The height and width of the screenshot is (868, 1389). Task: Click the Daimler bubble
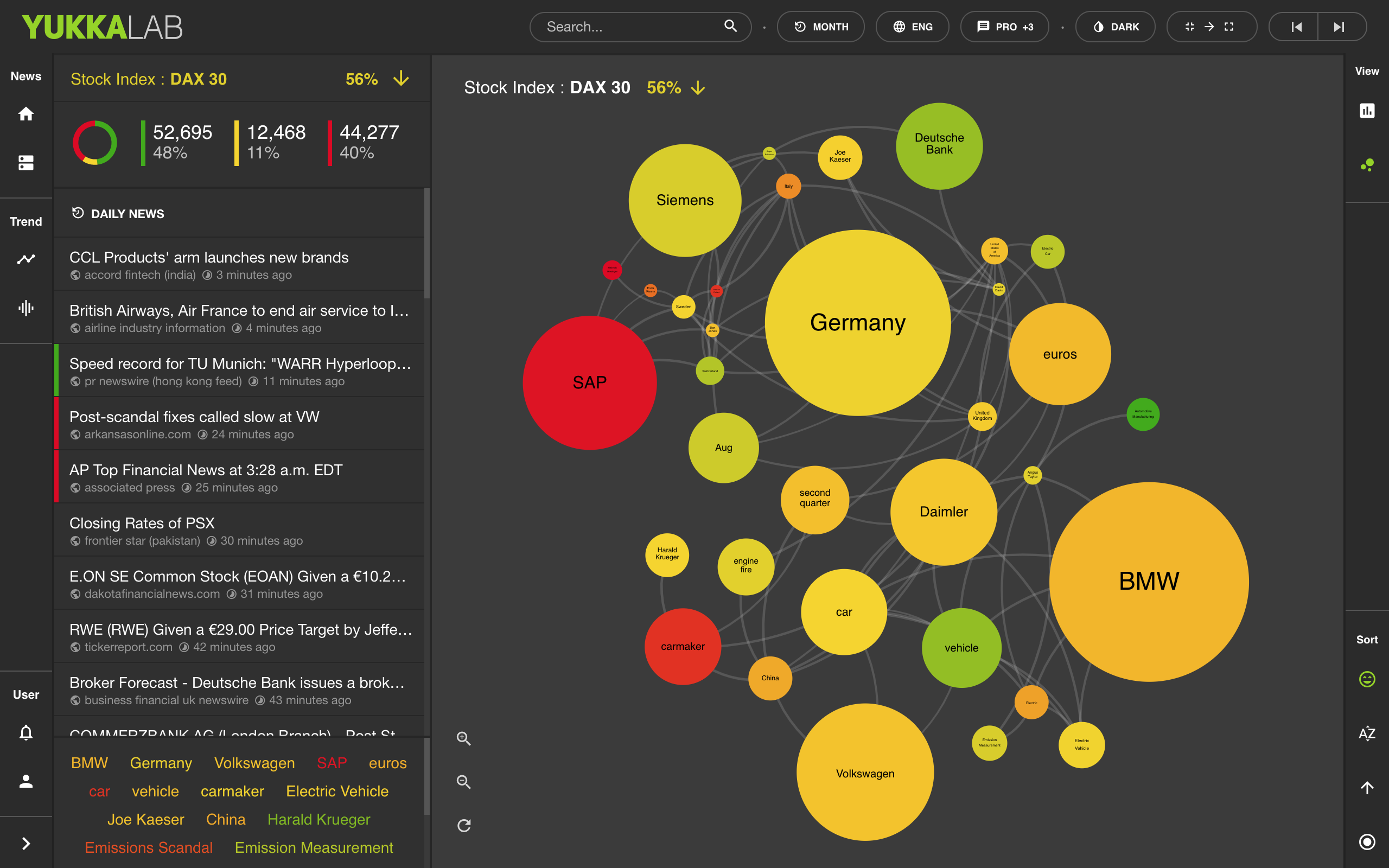click(944, 512)
